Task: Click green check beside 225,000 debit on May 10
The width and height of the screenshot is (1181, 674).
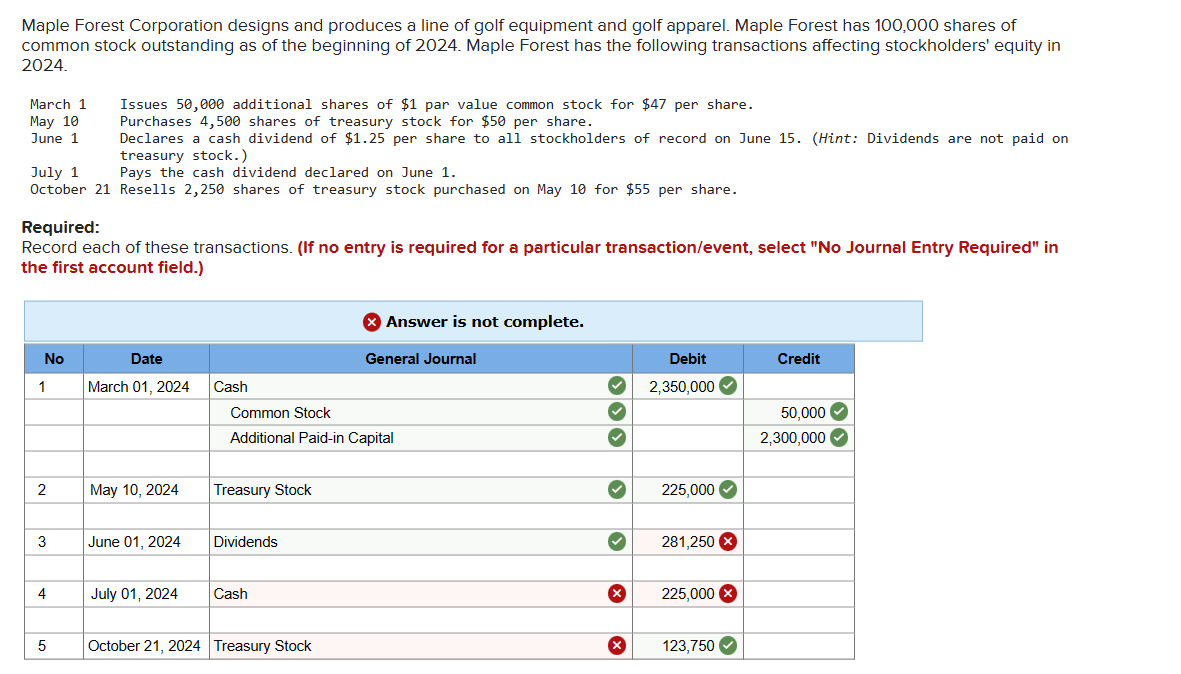Action: point(728,489)
